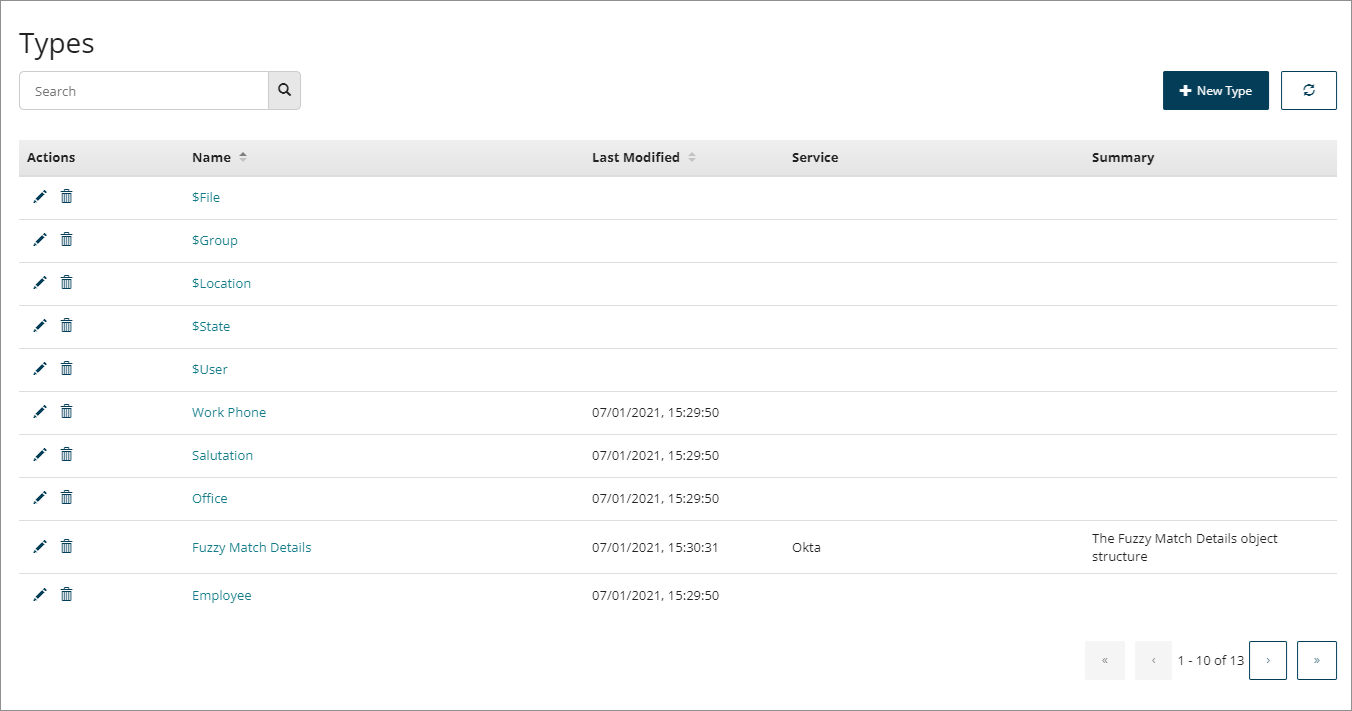1352x711 pixels.
Task: Refresh the Types list
Action: coord(1309,90)
